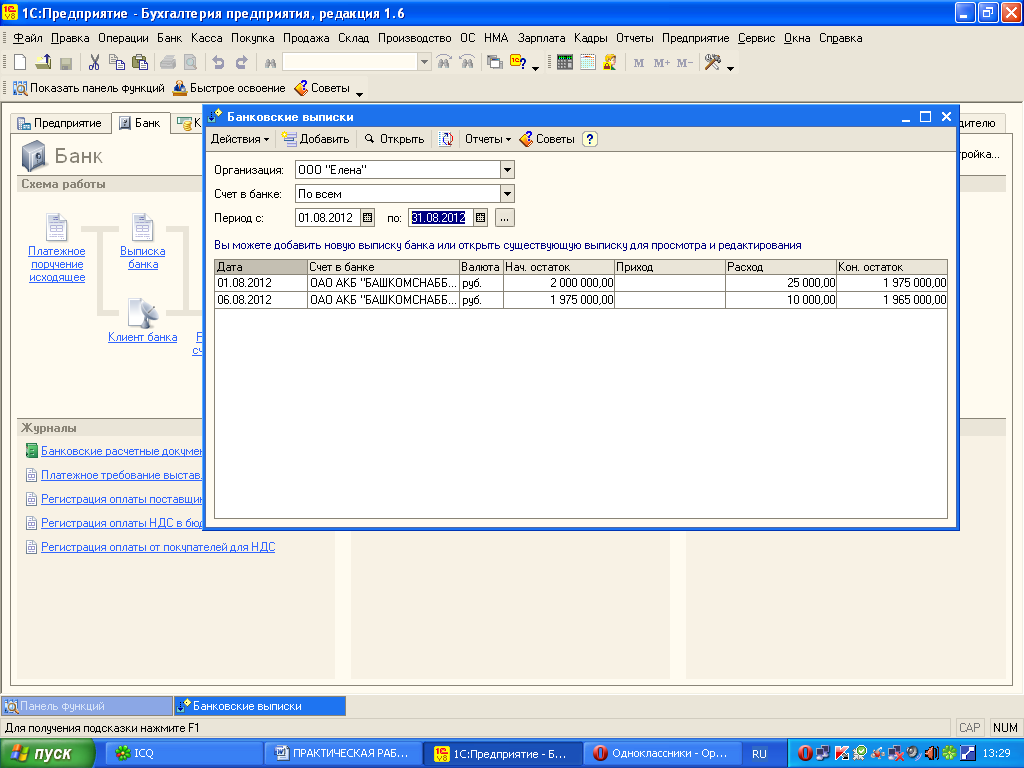Click the help question mark in Банковские выписки
Viewport: 1024px width, 768px height.
coord(590,139)
